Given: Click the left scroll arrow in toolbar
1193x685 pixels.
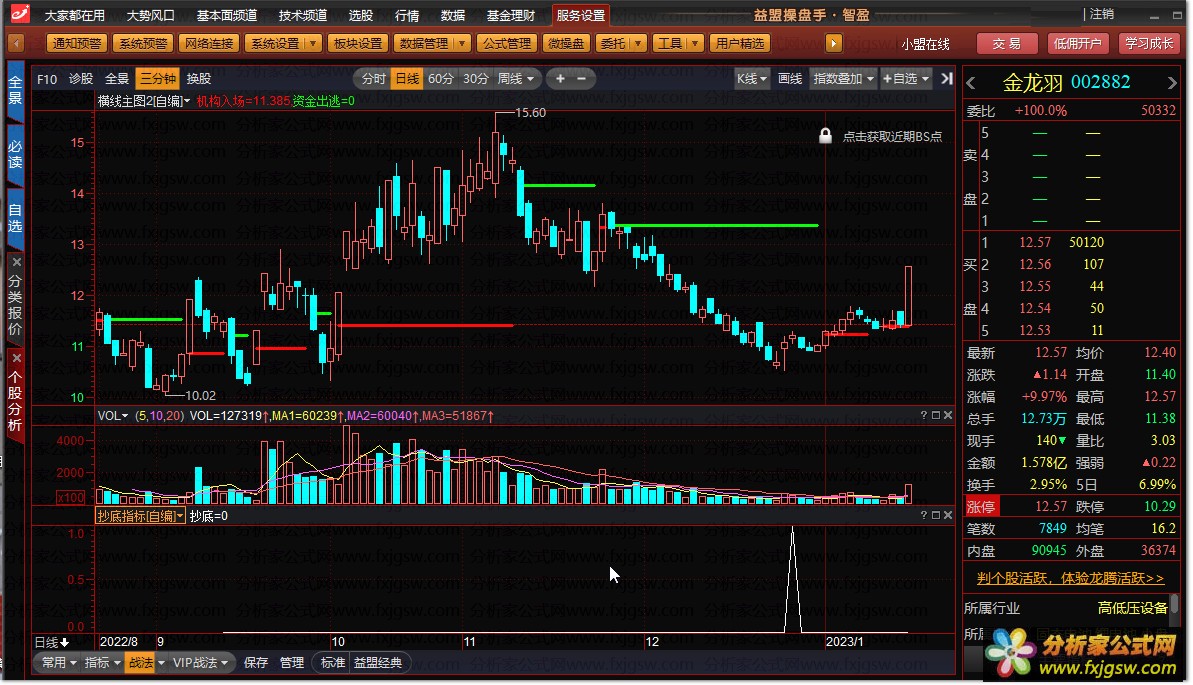Looking at the screenshot, I should point(16,43).
